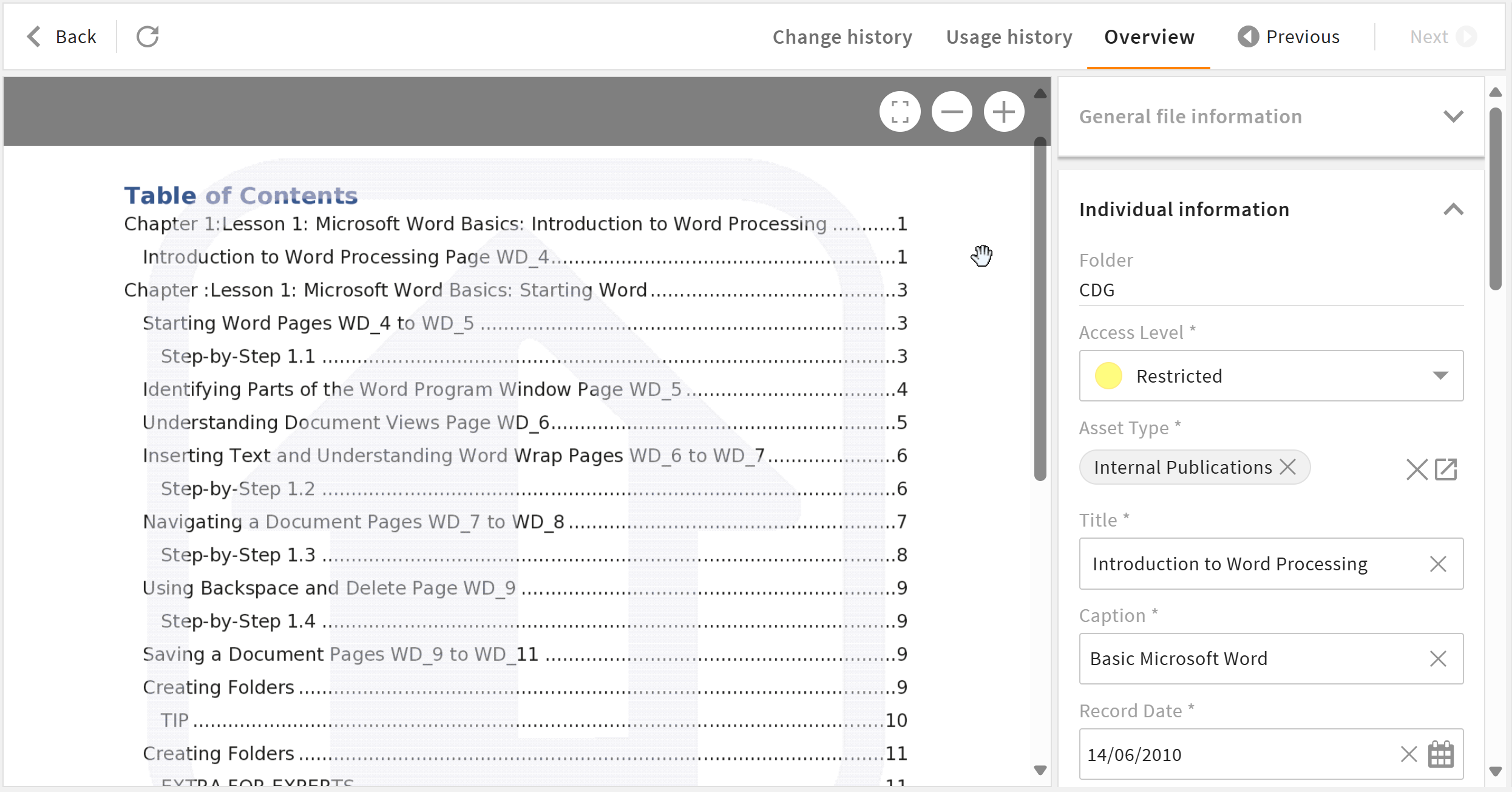Viewport: 1512px width, 792px height.
Task: Toggle fullscreen document preview
Action: click(x=900, y=112)
